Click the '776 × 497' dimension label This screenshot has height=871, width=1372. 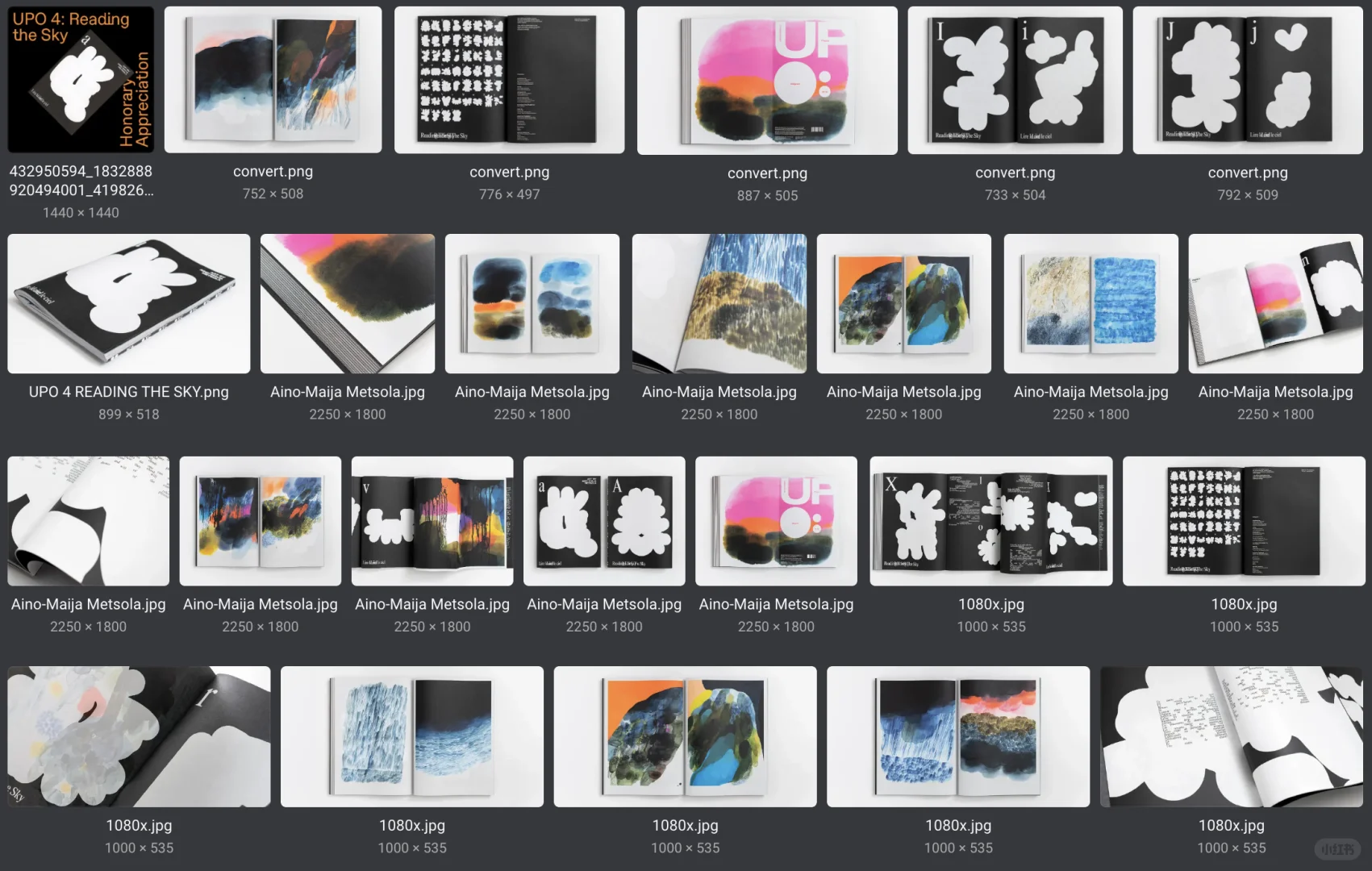click(x=509, y=194)
